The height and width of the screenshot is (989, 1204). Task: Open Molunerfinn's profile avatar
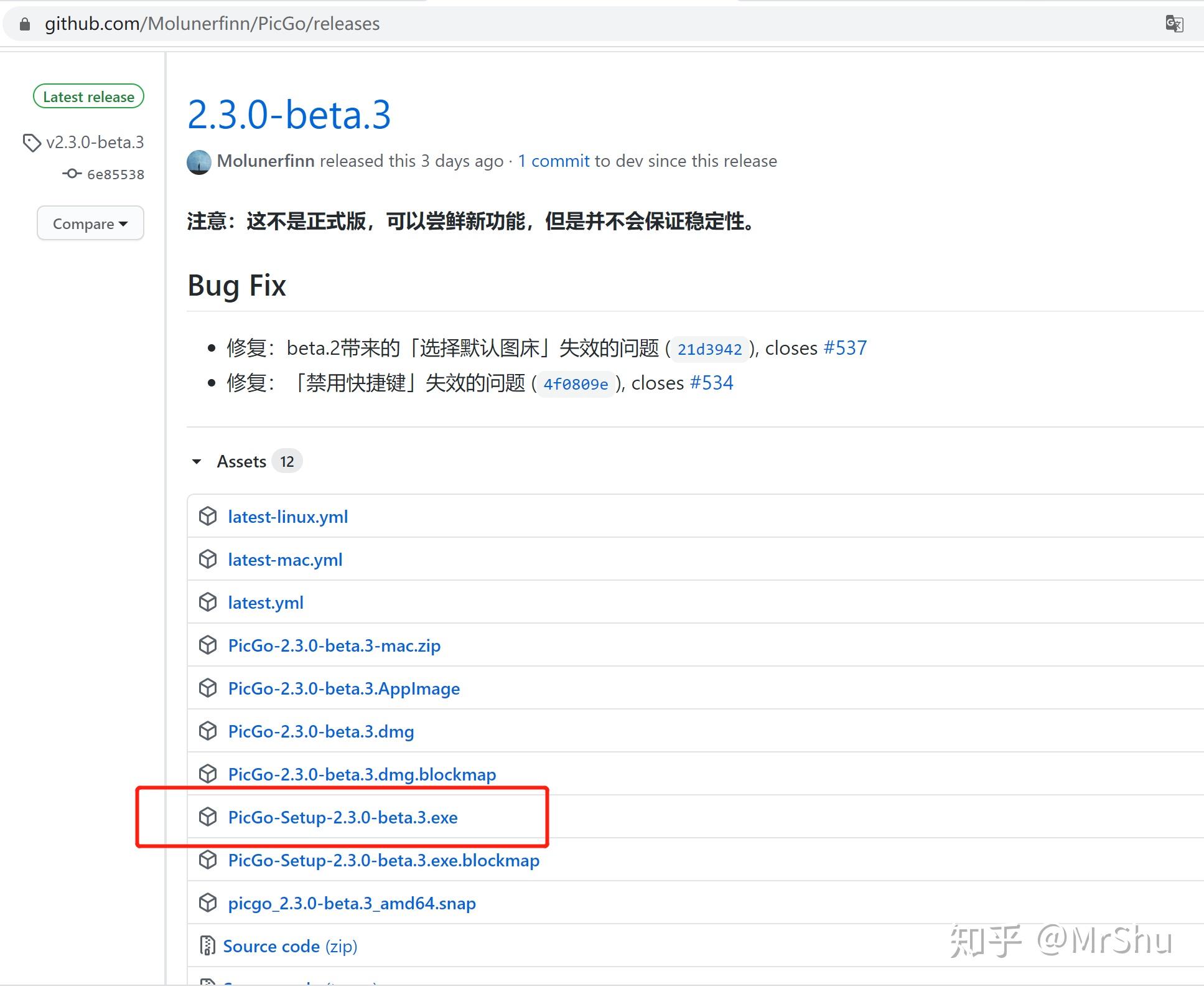click(198, 164)
